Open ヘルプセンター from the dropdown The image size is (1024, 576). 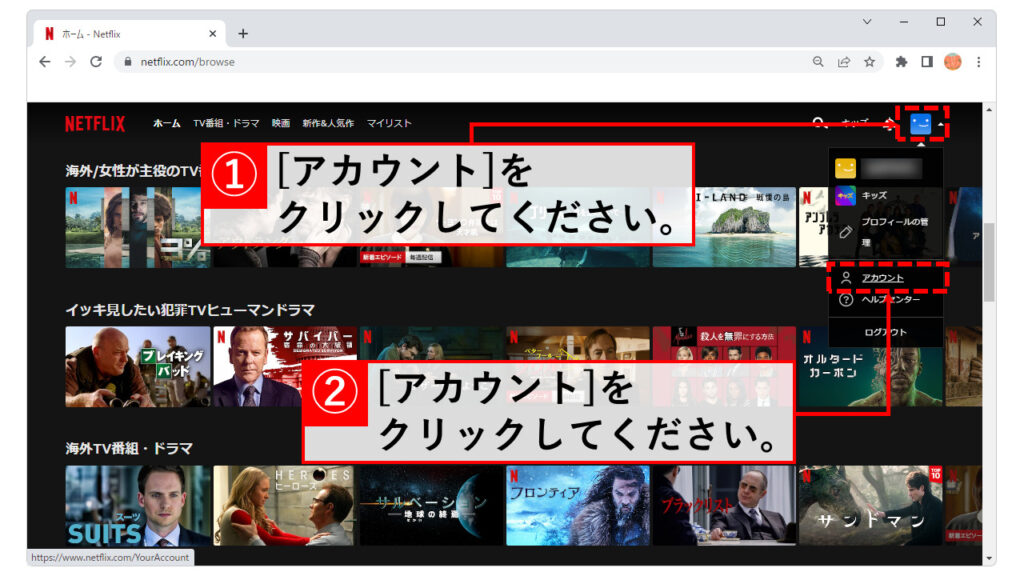tap(890, 300)
